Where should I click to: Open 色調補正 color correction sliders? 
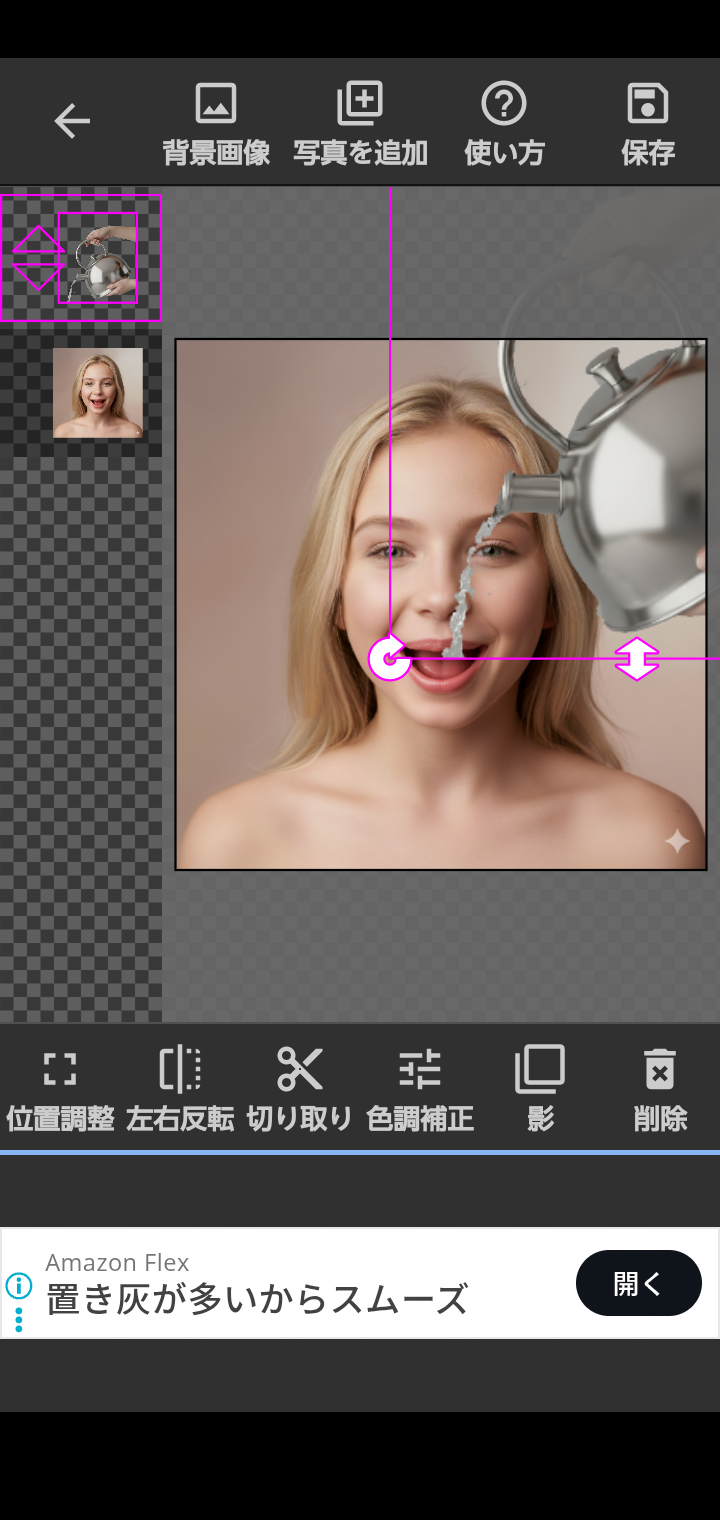[420, 1090]
